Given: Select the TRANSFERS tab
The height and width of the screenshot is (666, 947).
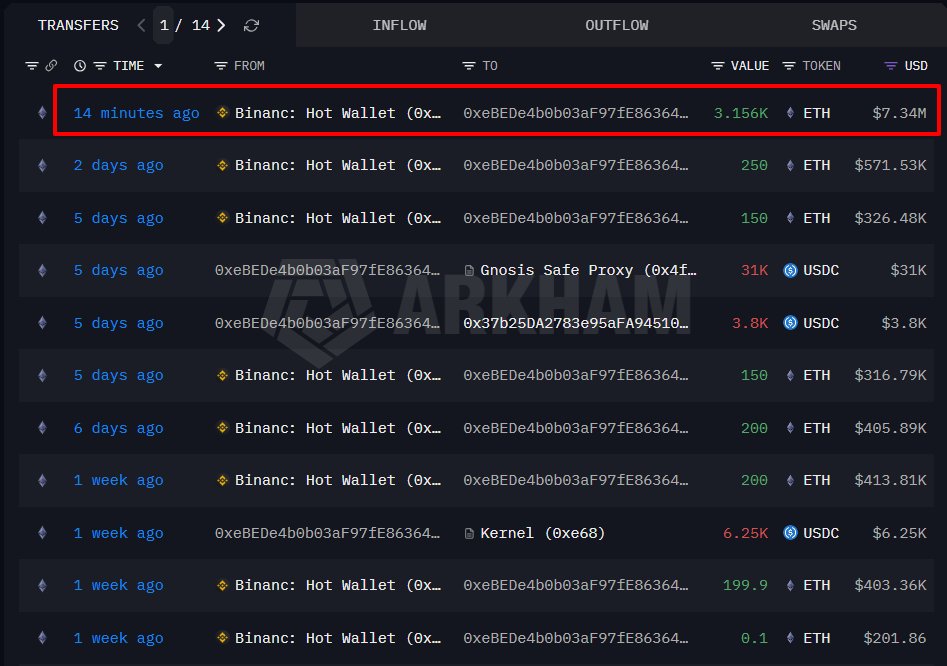Looking at the screenshot, I should point(79,25).
